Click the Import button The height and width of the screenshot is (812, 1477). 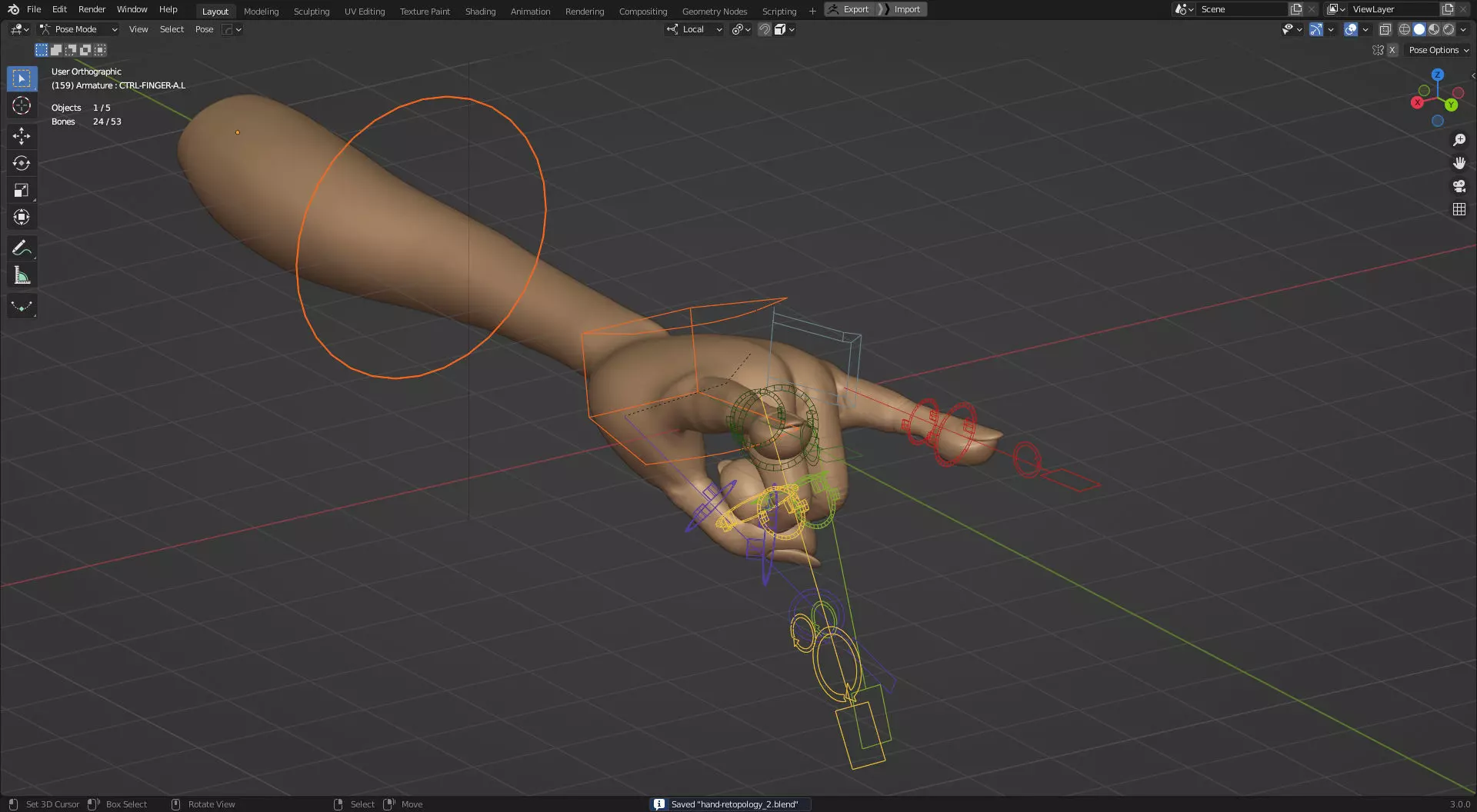pos(902,9)
